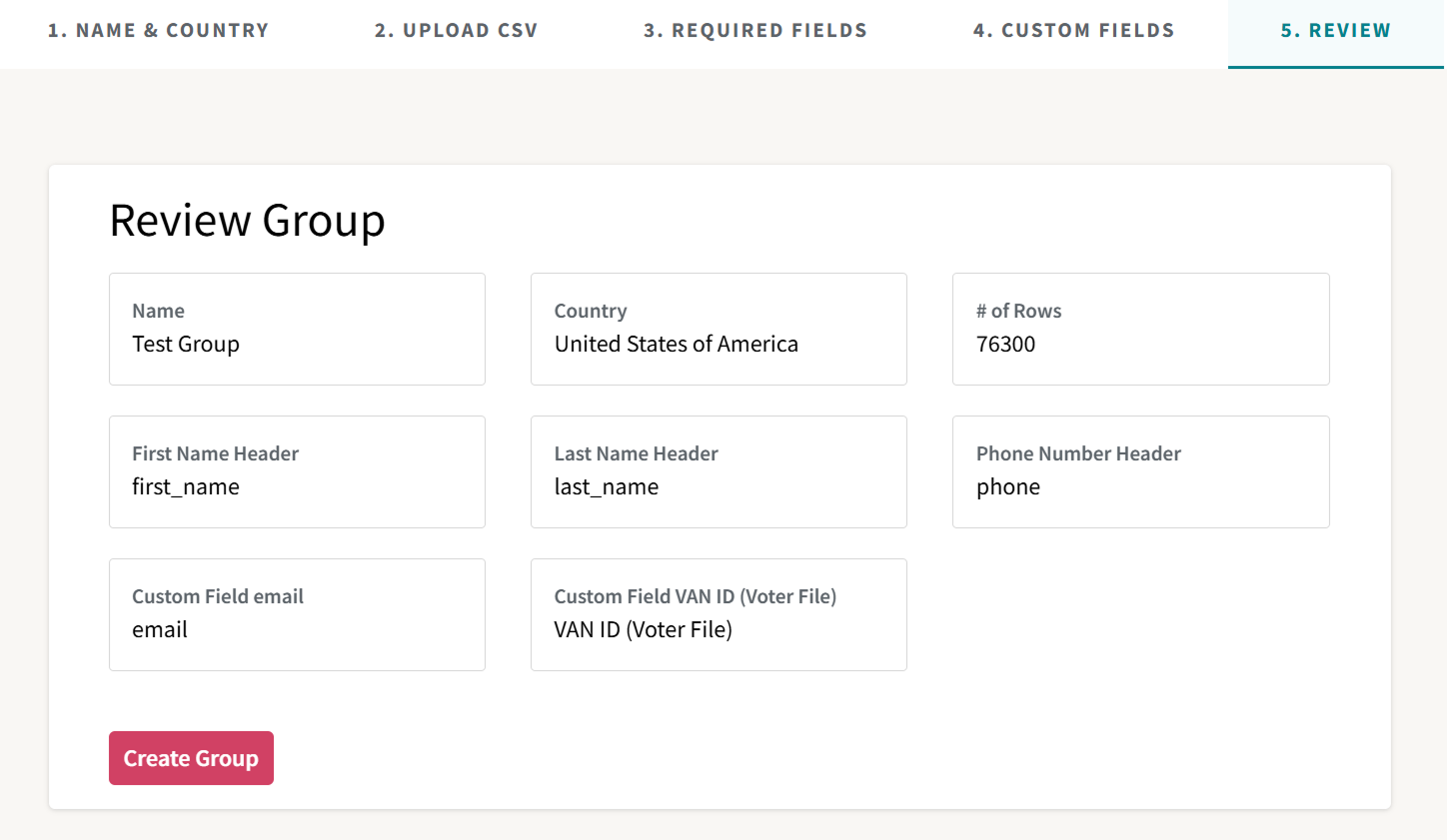Go to the Required Fields step

pos(754,30)
